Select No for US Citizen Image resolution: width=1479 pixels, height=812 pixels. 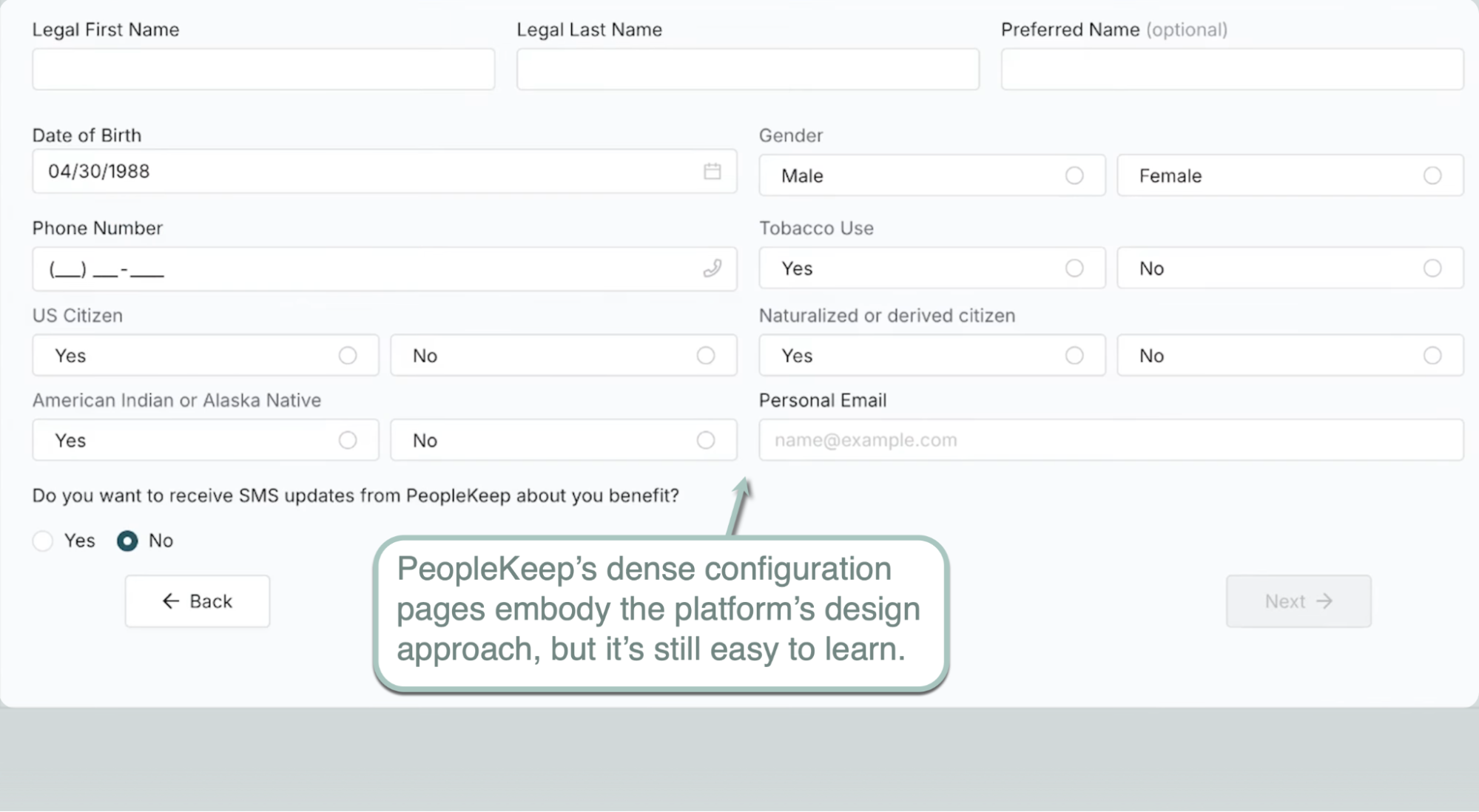(705, 356)
